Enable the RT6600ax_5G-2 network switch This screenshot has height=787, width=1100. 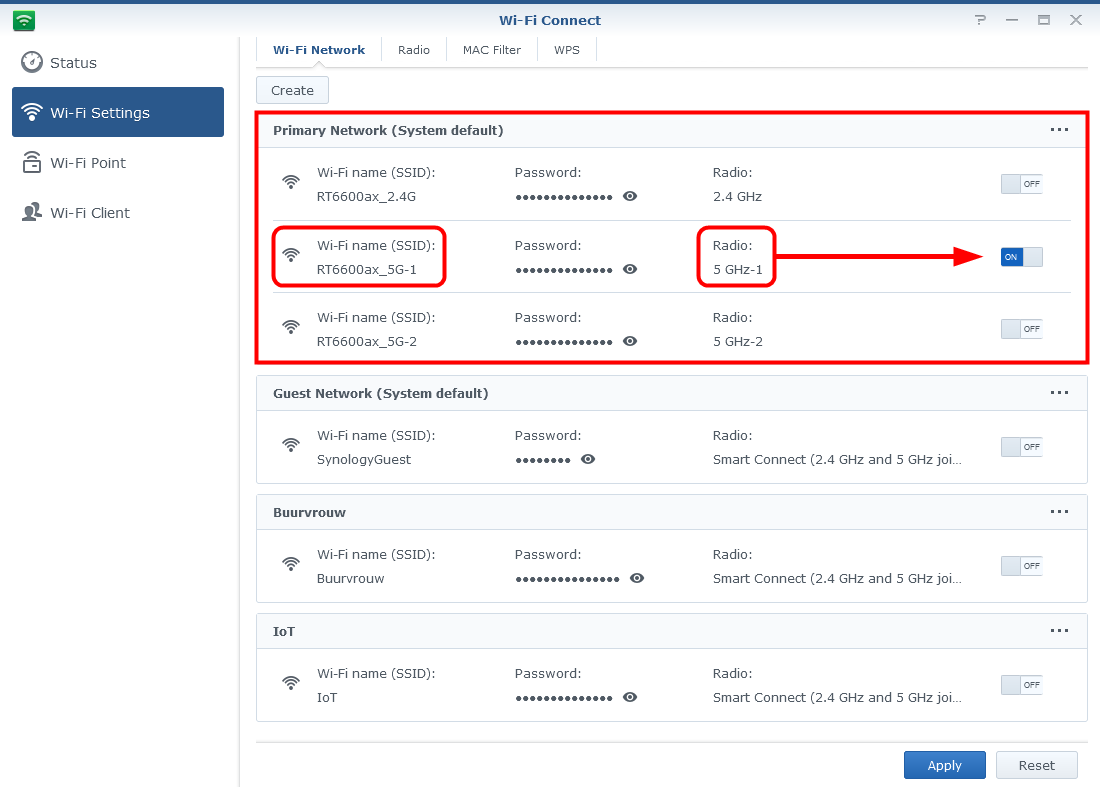1021,329
